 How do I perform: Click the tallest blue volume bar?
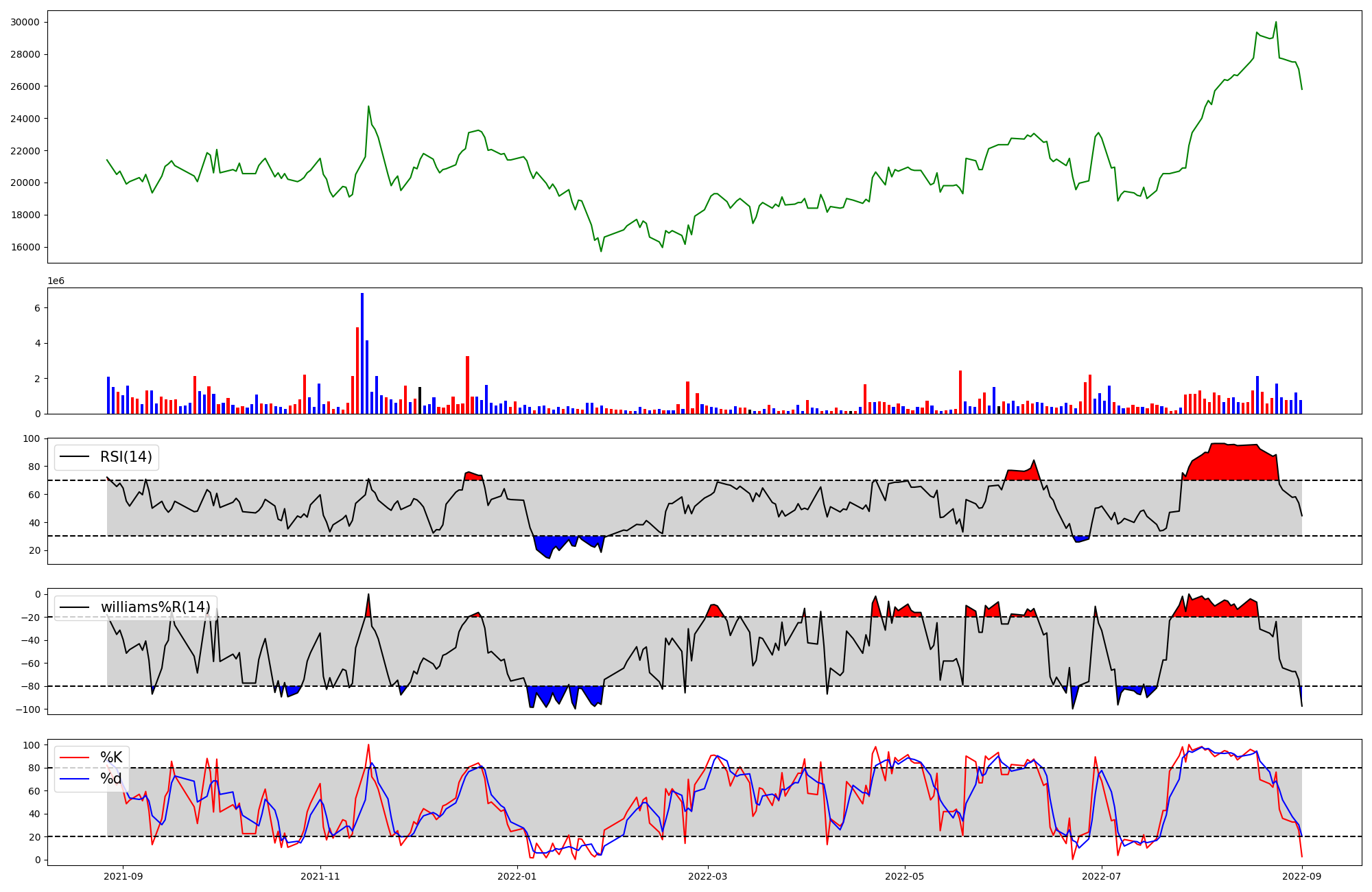point(362,353)
